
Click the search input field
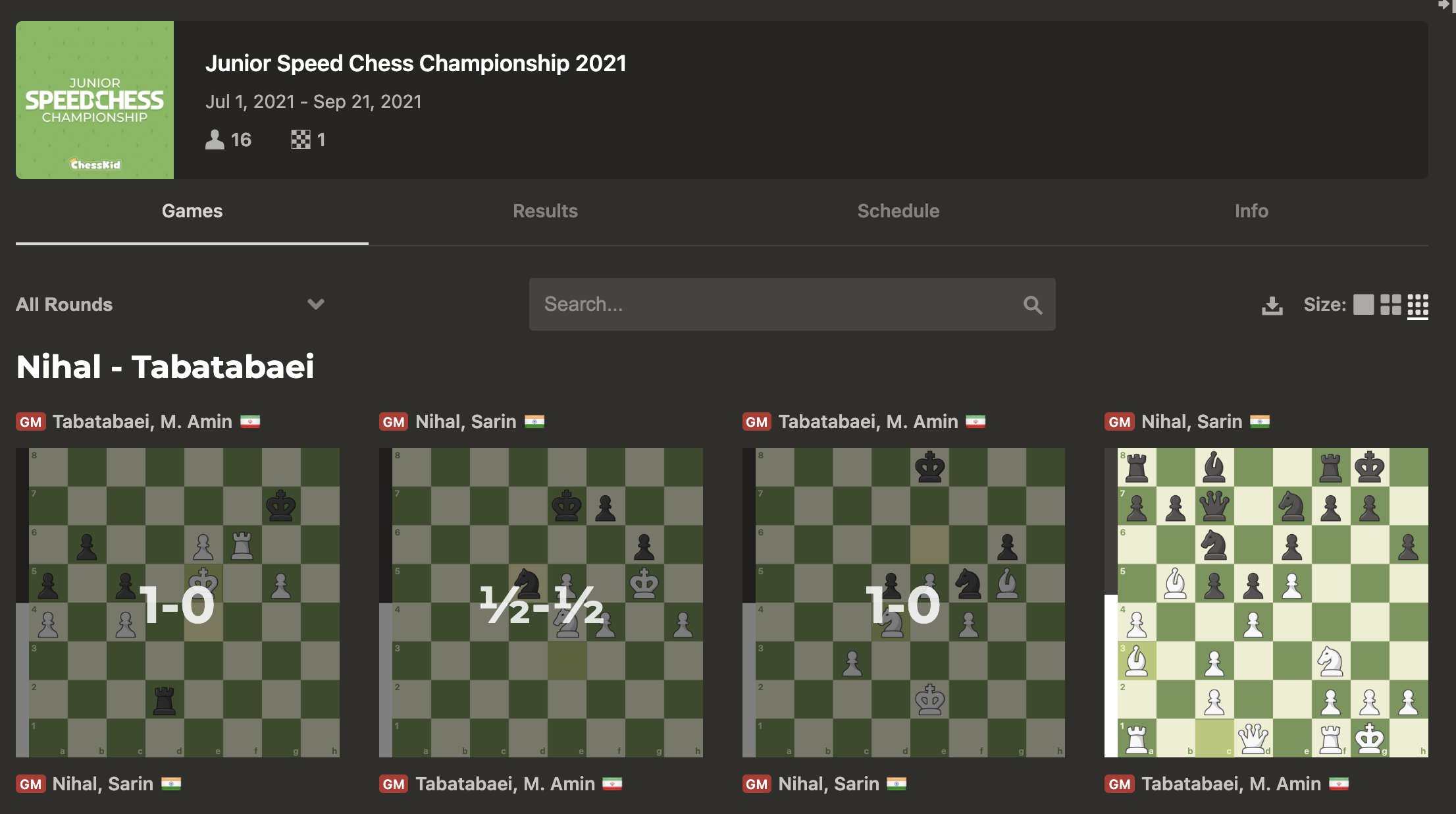pos(792,303)
